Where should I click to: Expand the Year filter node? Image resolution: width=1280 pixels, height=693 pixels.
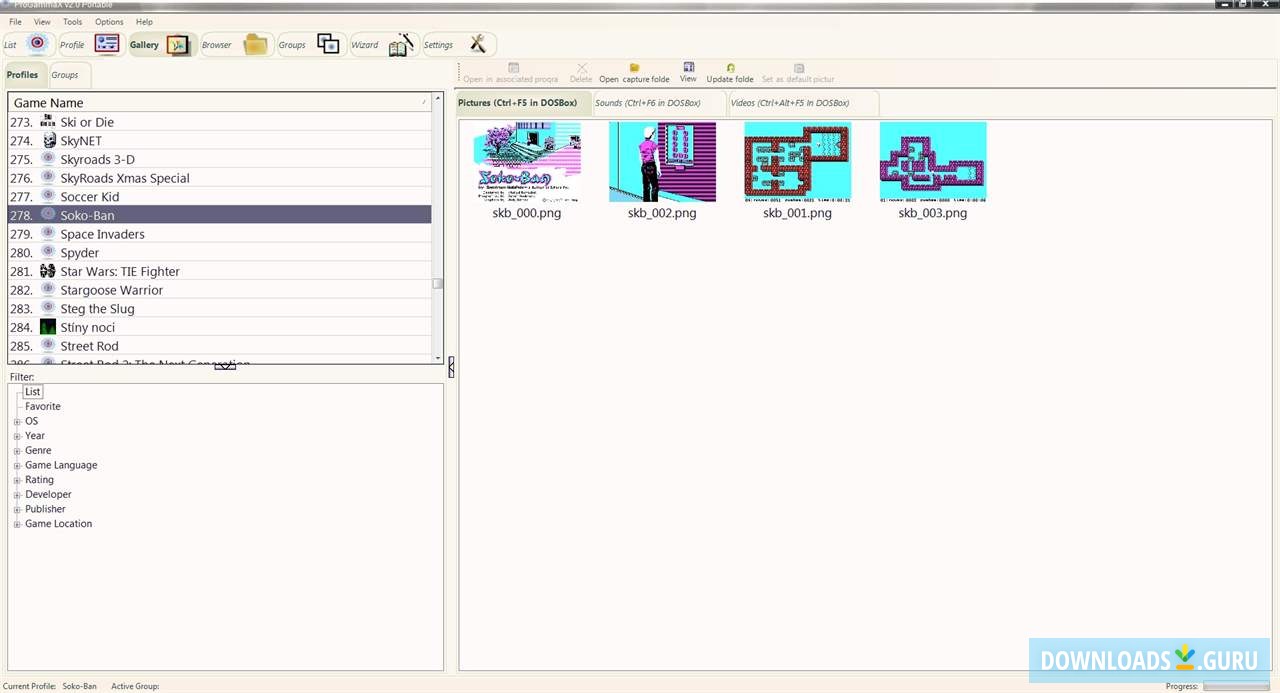point(17,436)
